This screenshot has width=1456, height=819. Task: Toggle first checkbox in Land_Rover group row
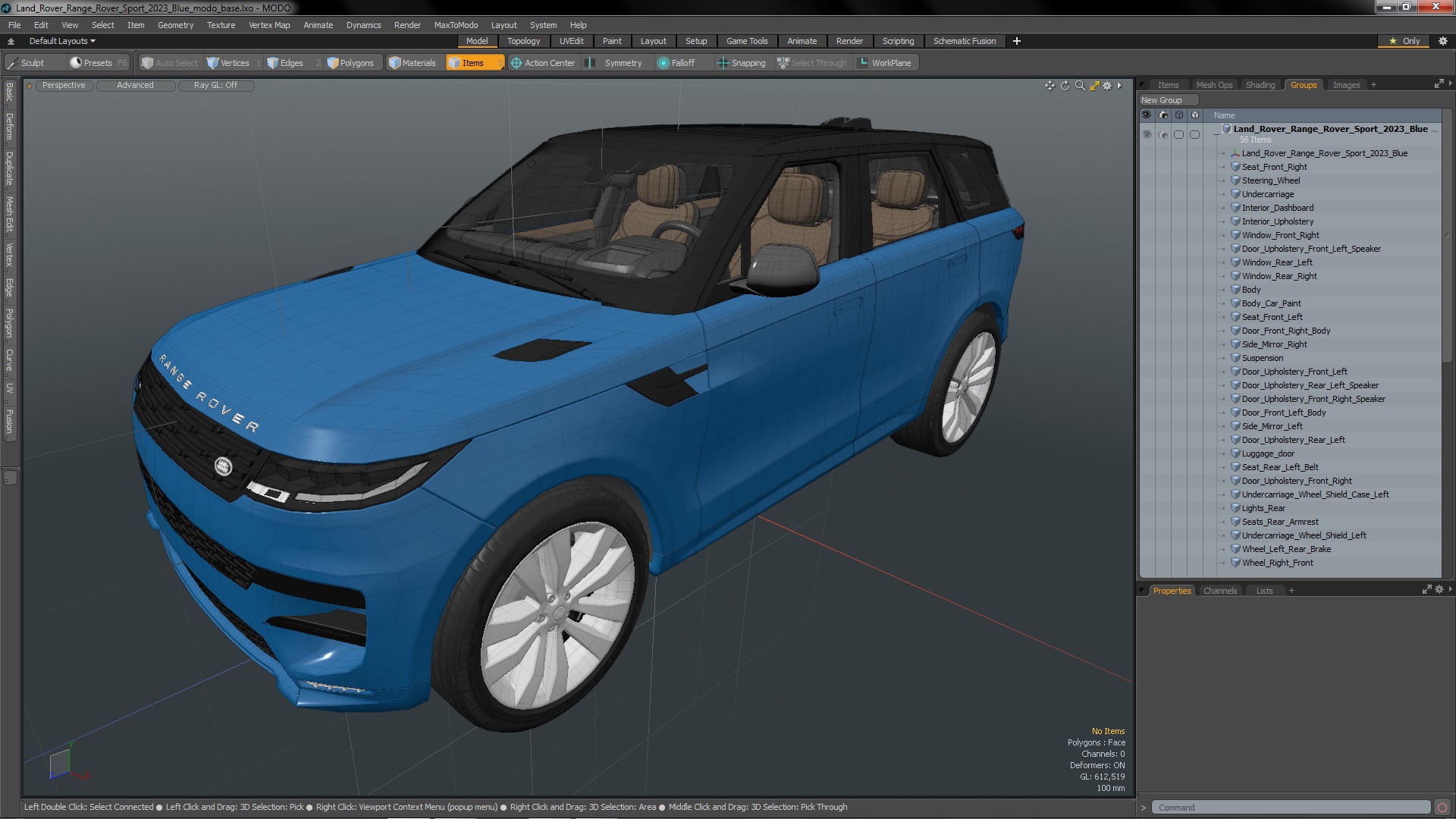[1178, 134]
